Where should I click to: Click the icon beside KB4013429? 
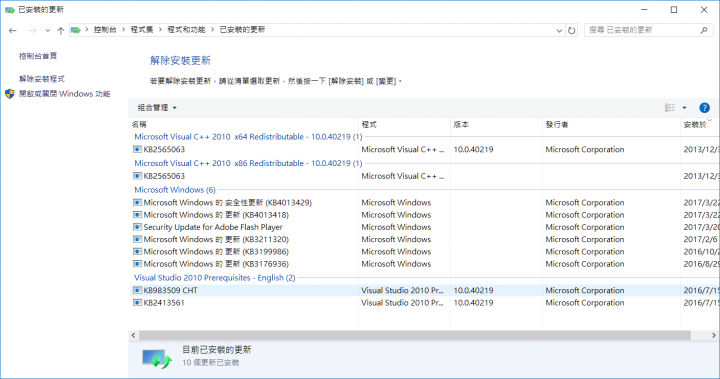pos(137,203)
